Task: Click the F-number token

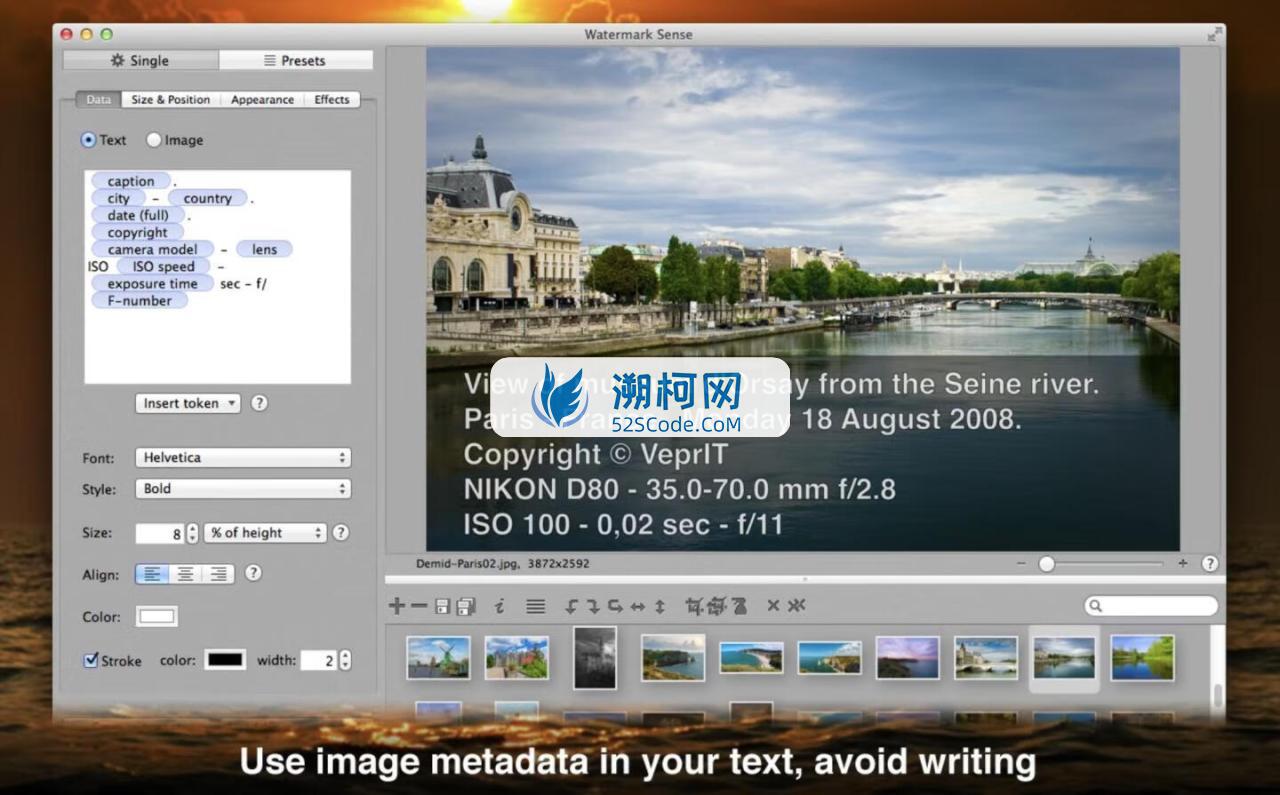Action: pyautogui.click(x=139, y=300)
